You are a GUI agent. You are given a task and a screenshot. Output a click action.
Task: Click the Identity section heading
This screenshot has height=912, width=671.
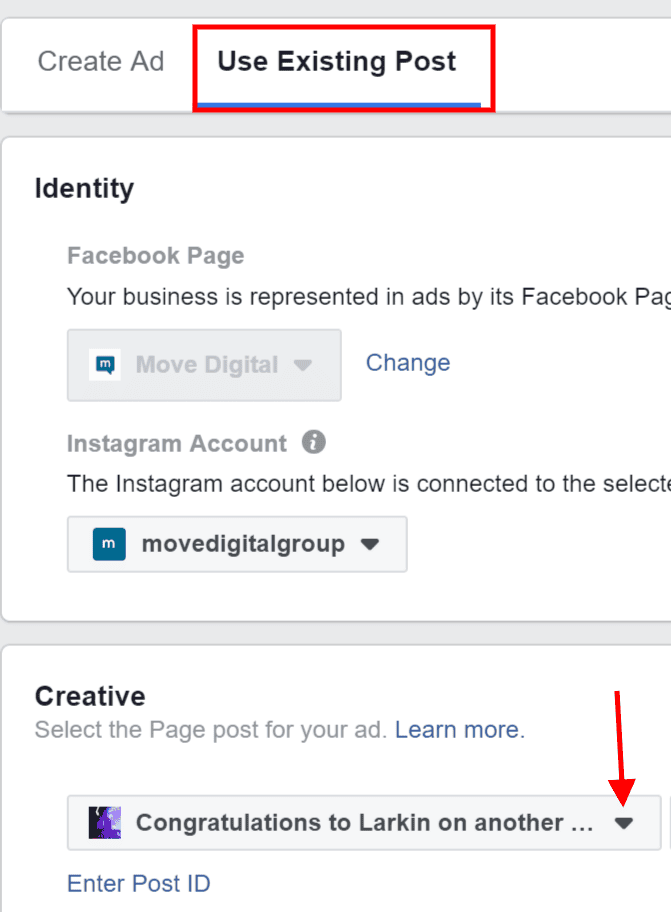click(84, 188)
